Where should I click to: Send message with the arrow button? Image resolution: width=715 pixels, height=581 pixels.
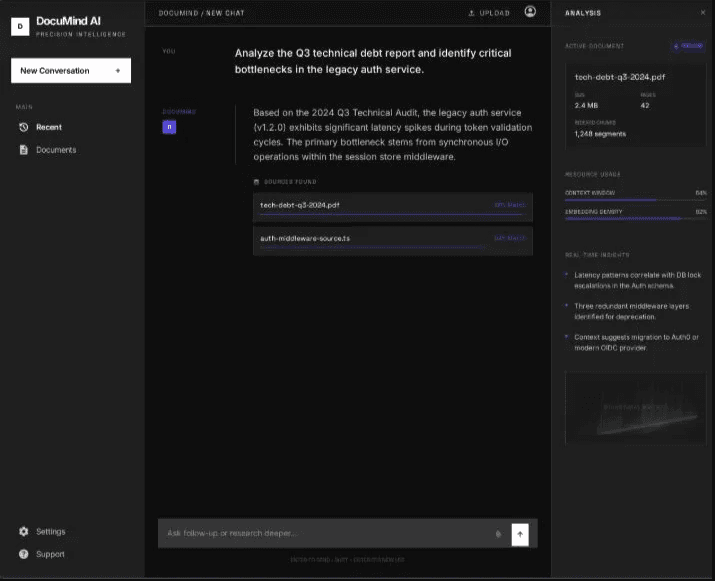[520, 534]
